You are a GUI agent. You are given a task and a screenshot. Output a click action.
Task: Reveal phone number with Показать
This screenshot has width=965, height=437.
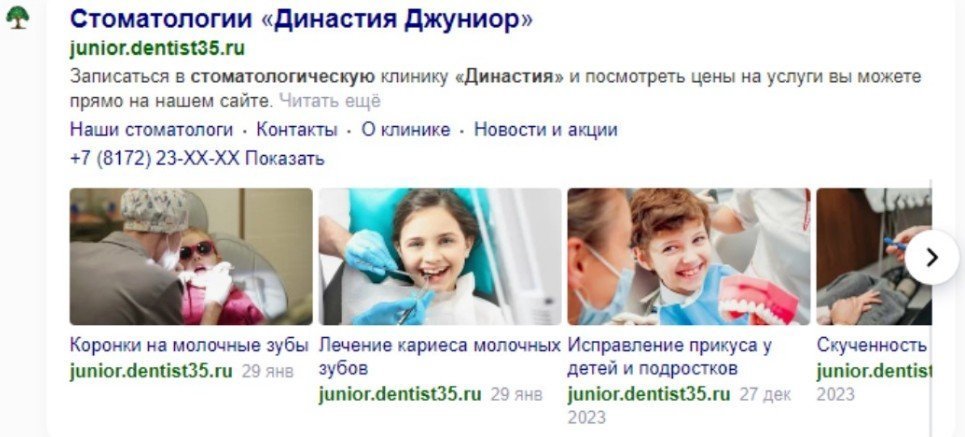pos(284,159)
